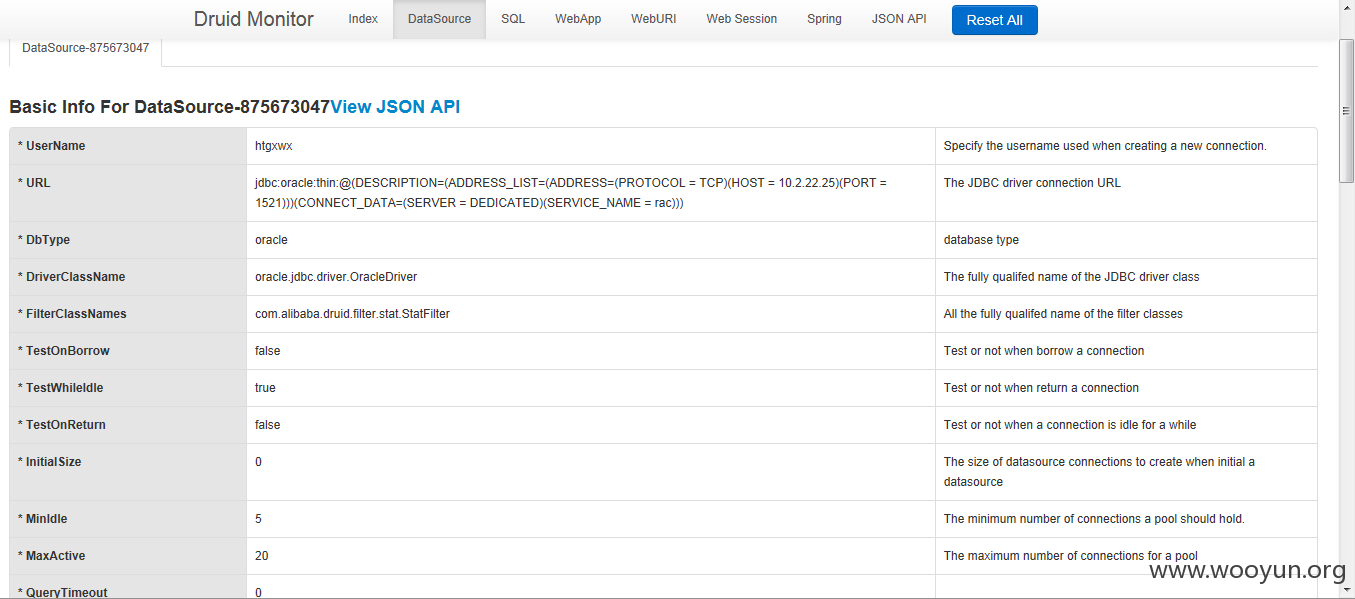Click 'Test or not when borrow a connection'

1044,351
